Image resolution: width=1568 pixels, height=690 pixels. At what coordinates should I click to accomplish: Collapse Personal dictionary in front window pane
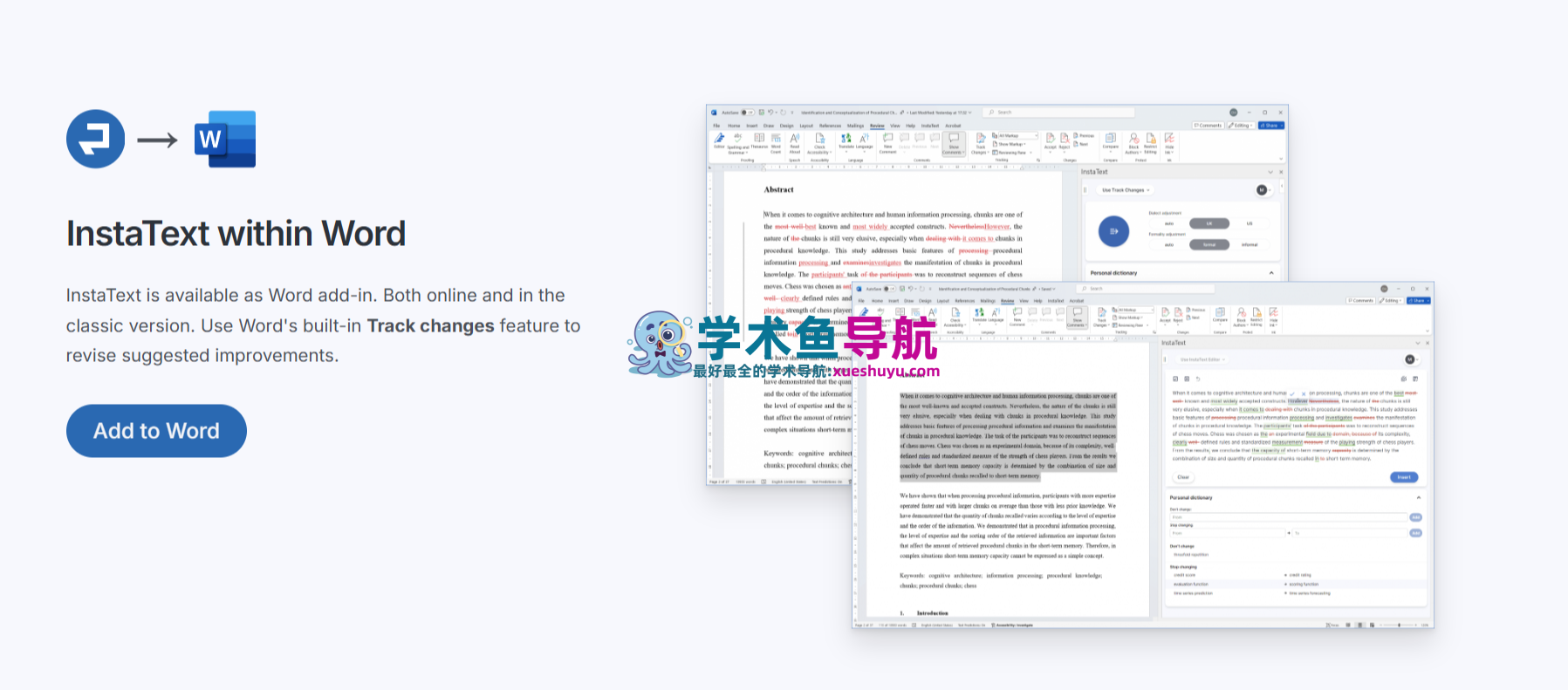[x=1419, y=497]
